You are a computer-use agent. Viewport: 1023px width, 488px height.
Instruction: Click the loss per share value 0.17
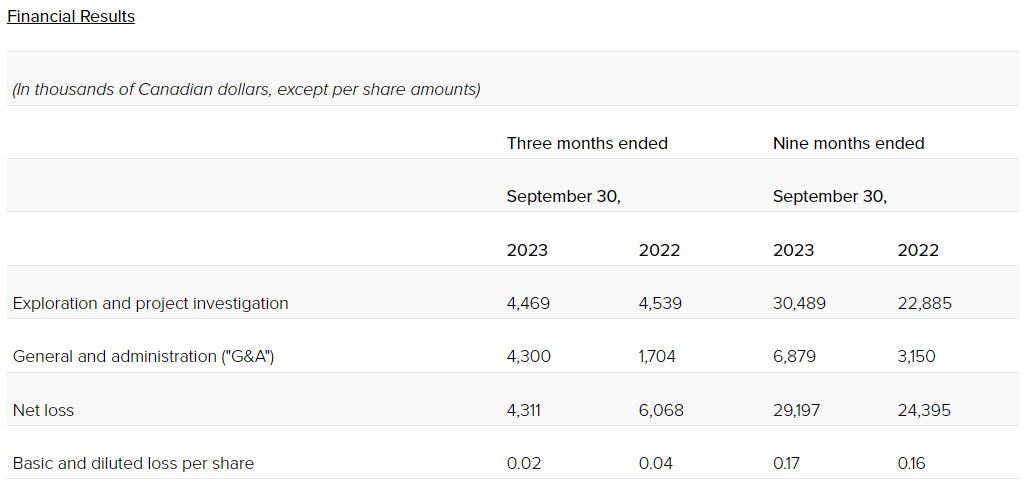(788, 463)
